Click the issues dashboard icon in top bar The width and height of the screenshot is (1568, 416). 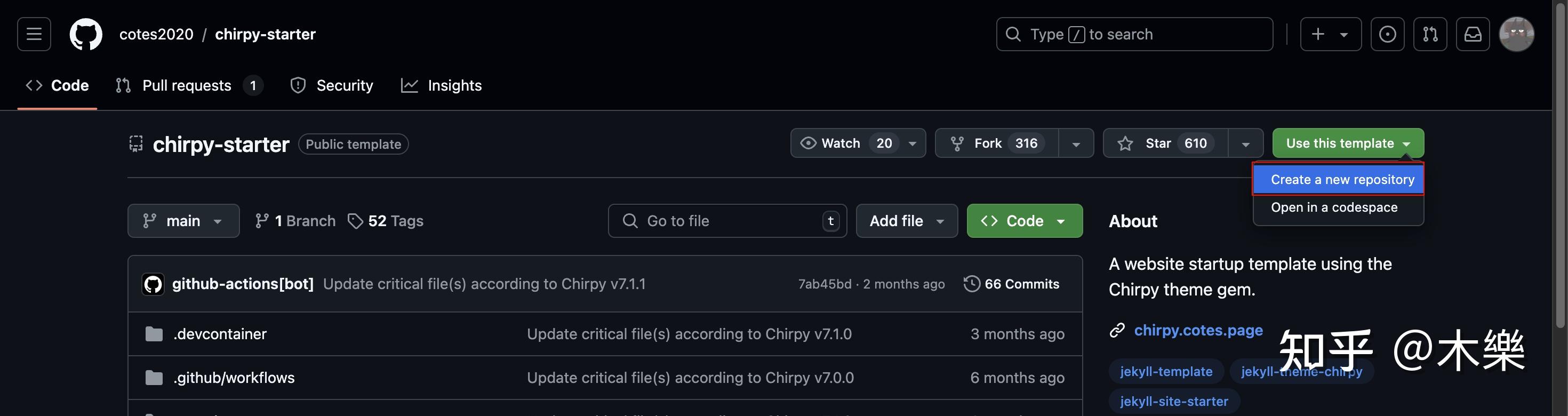pos(1387,34)
